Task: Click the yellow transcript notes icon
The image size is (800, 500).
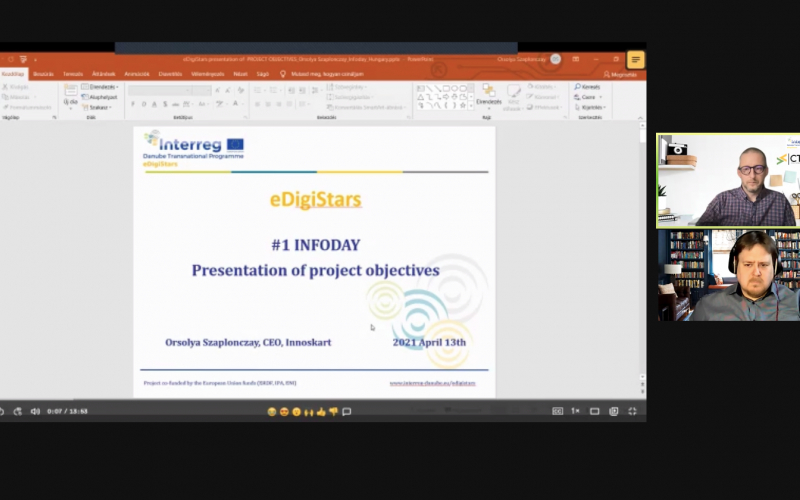Action: pyautogui.click(x=636, y=60)
